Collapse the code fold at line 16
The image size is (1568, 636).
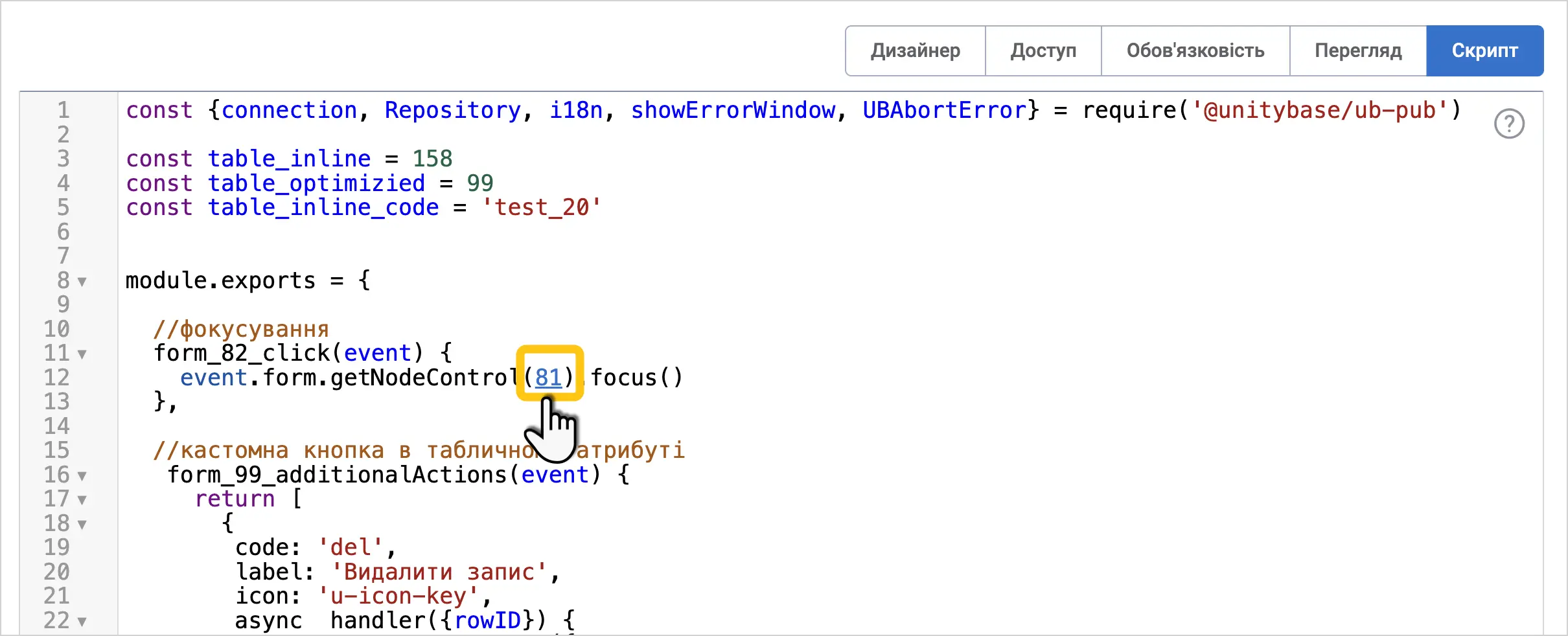(82, 476)
